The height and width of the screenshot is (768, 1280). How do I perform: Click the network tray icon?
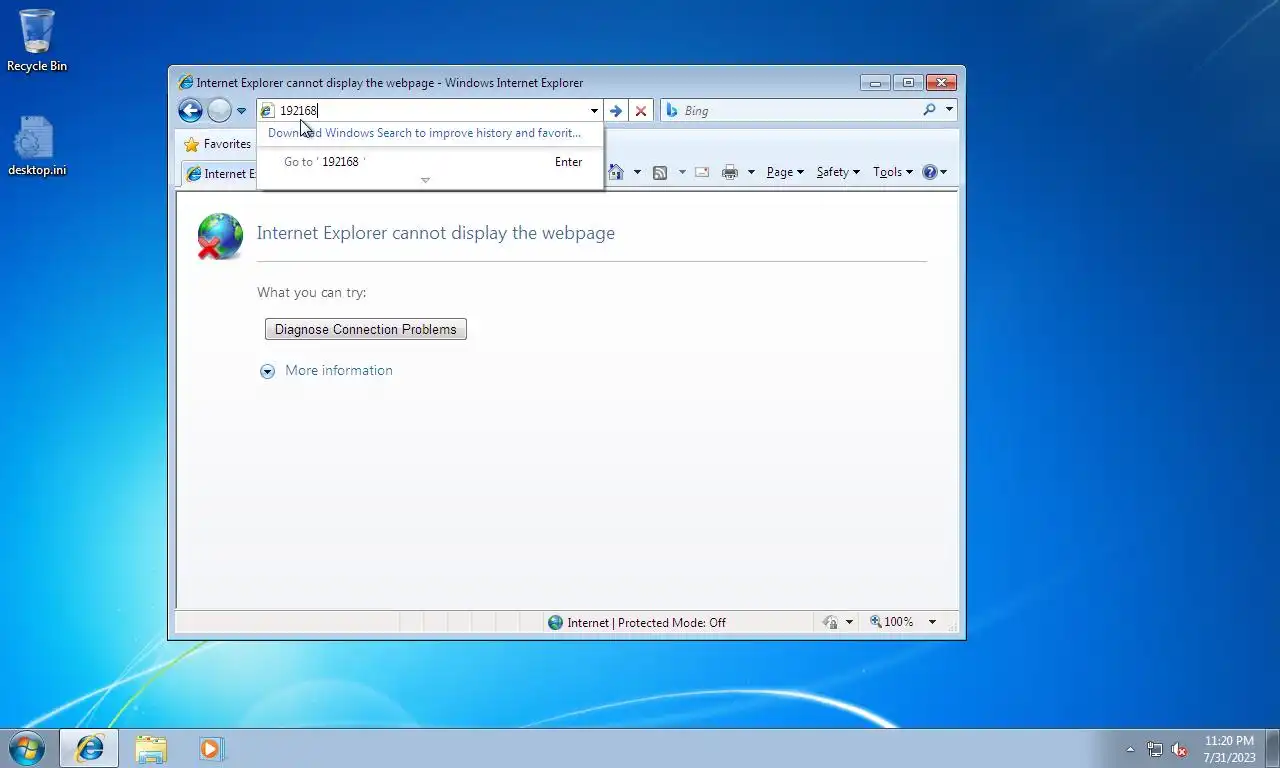1155,749
